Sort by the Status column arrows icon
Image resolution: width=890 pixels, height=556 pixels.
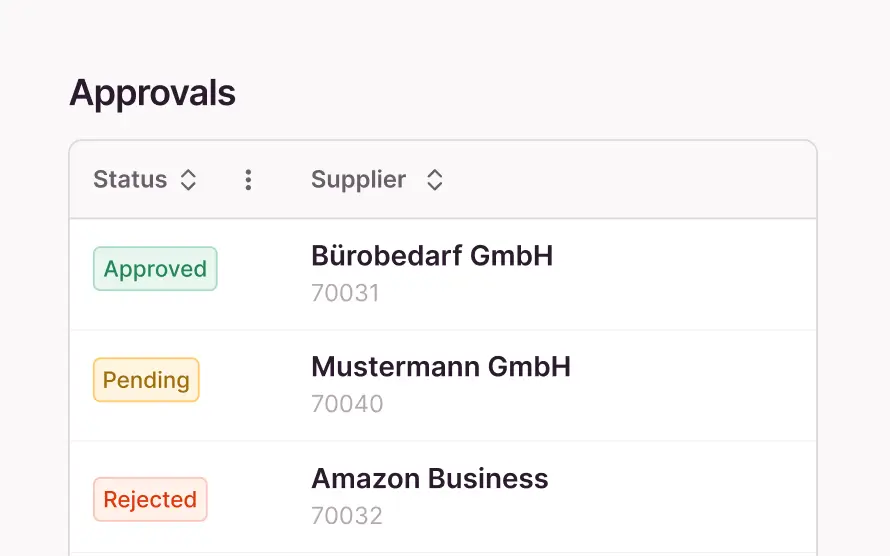tap(188, 180)
